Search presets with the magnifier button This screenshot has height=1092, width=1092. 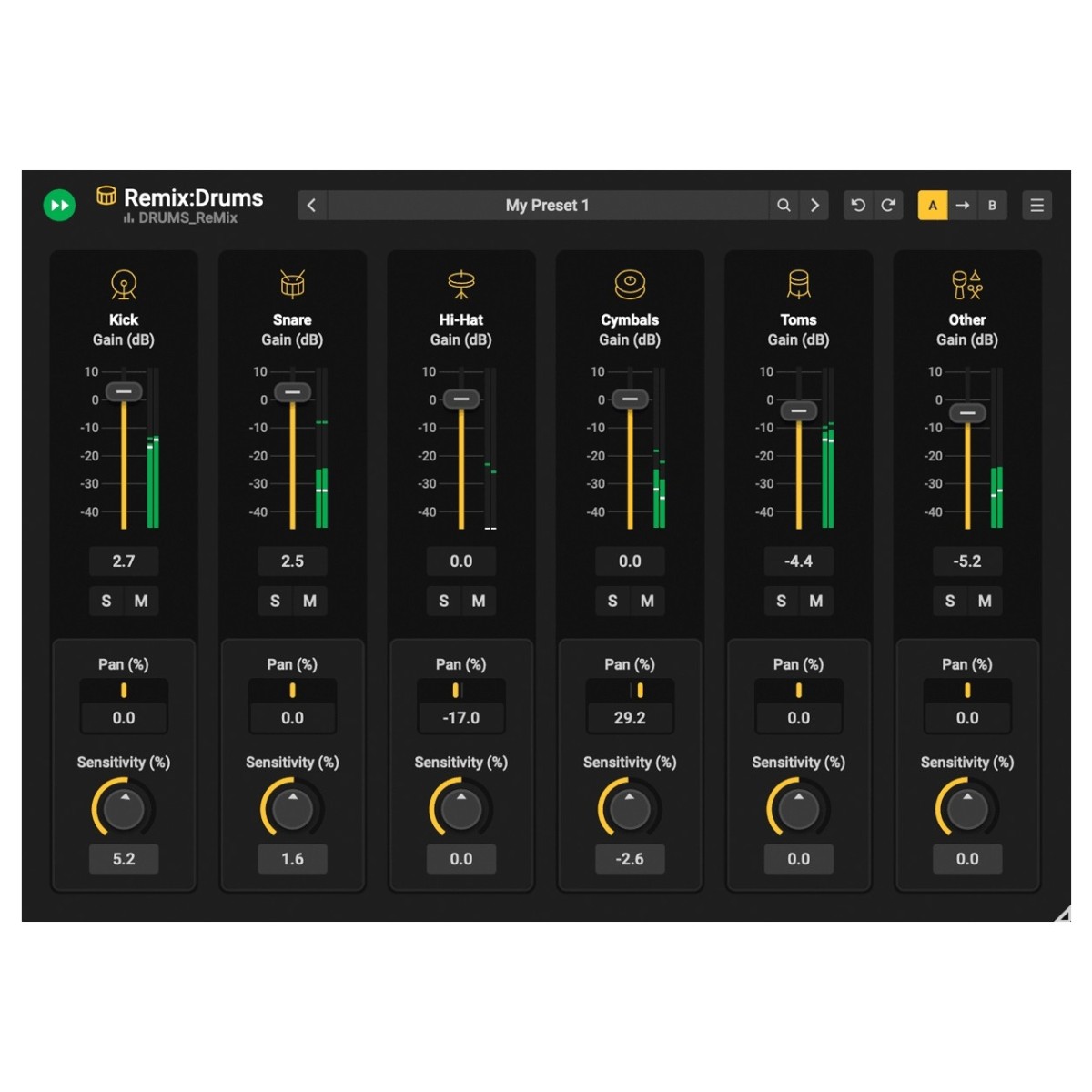(784, 206)
